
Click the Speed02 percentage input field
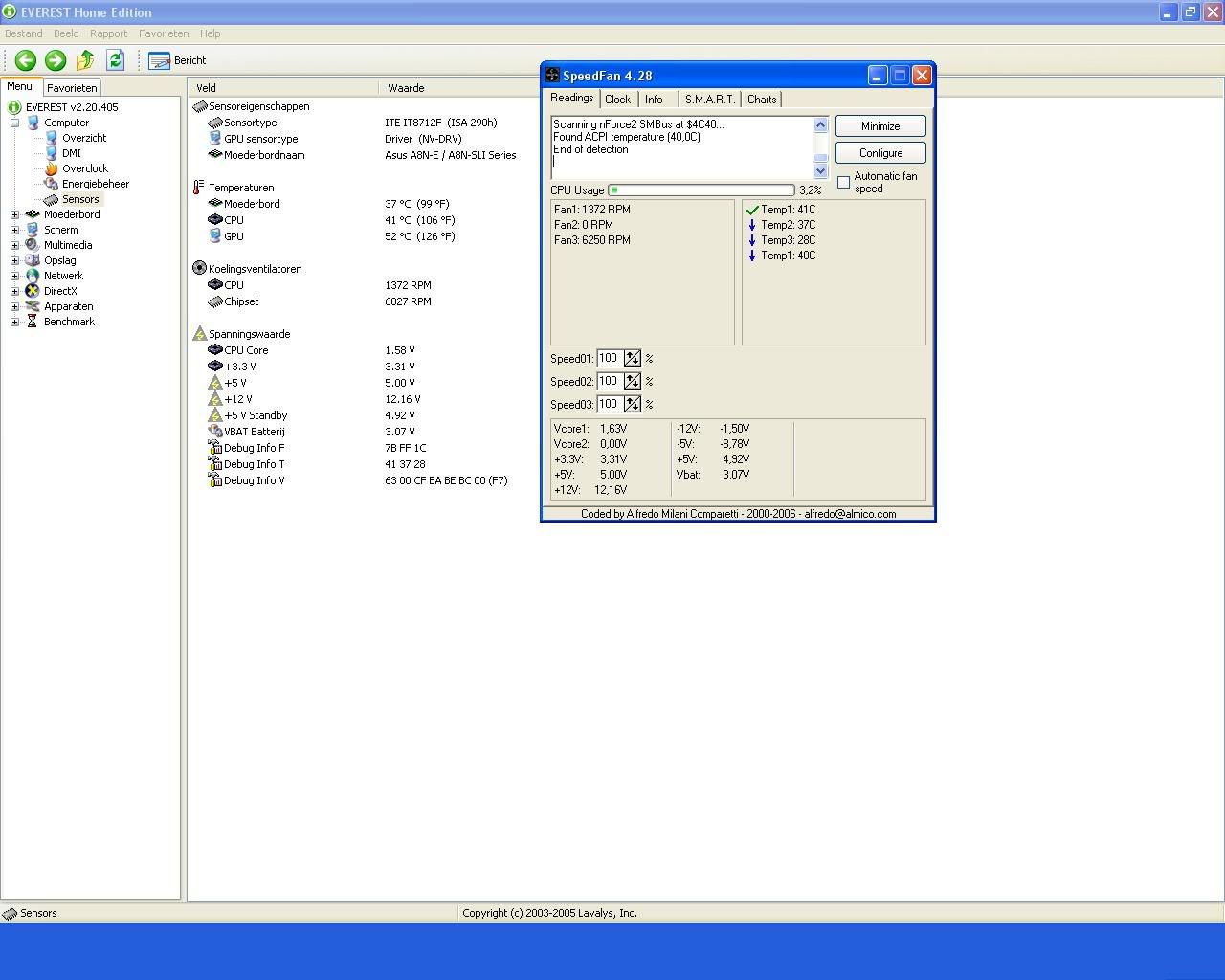coord(609,381)
